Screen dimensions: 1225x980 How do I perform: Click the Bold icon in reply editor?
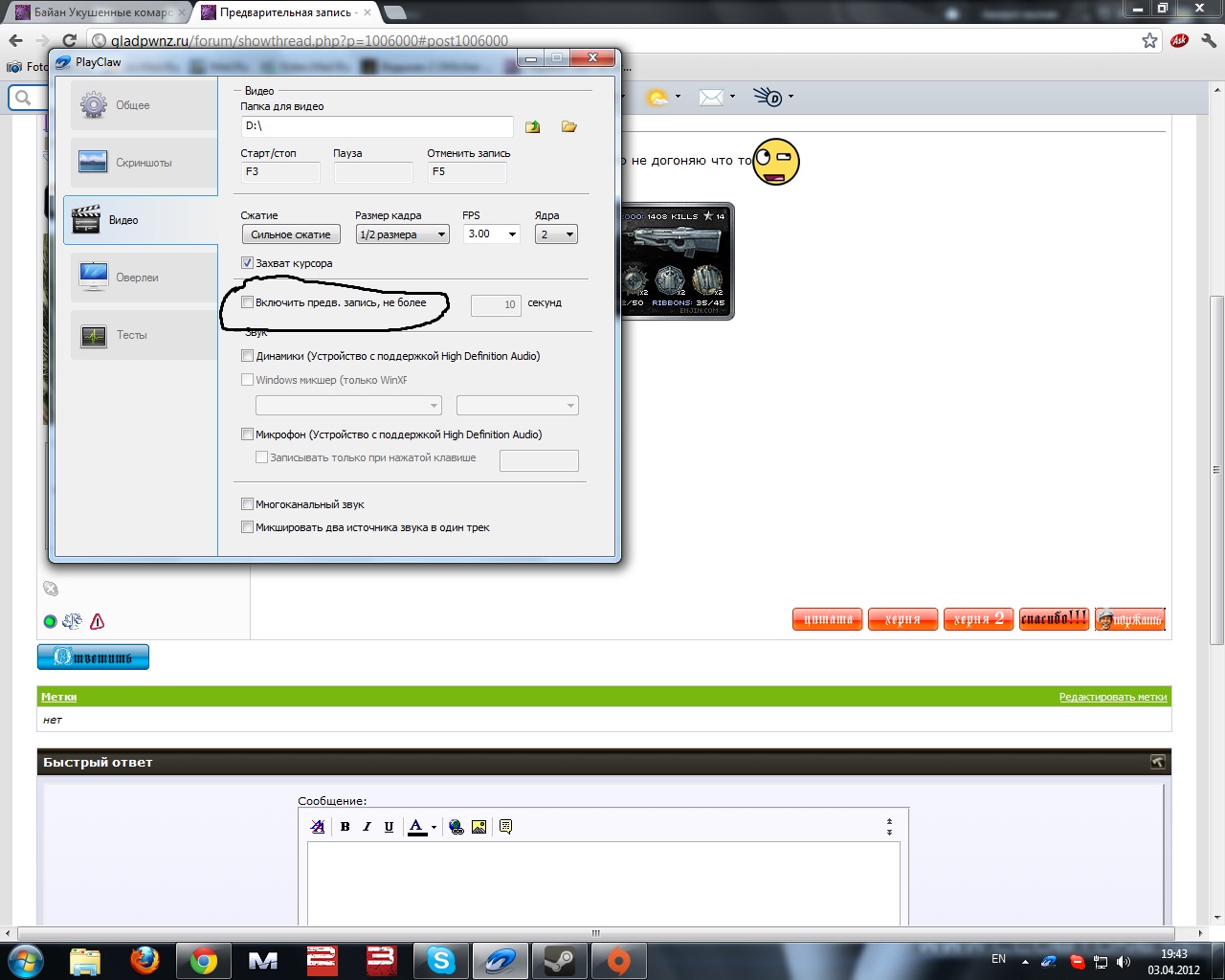pos(345,827)
